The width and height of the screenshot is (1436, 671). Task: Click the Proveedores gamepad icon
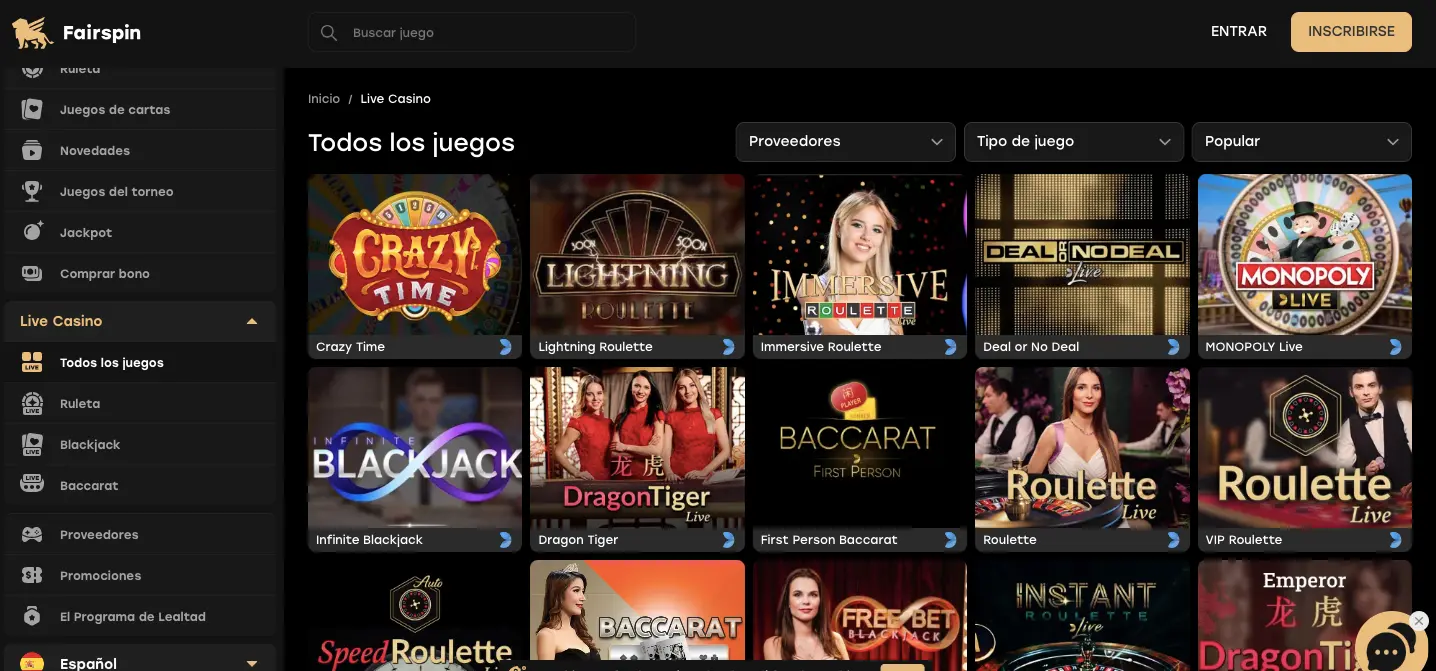[32, 535]
